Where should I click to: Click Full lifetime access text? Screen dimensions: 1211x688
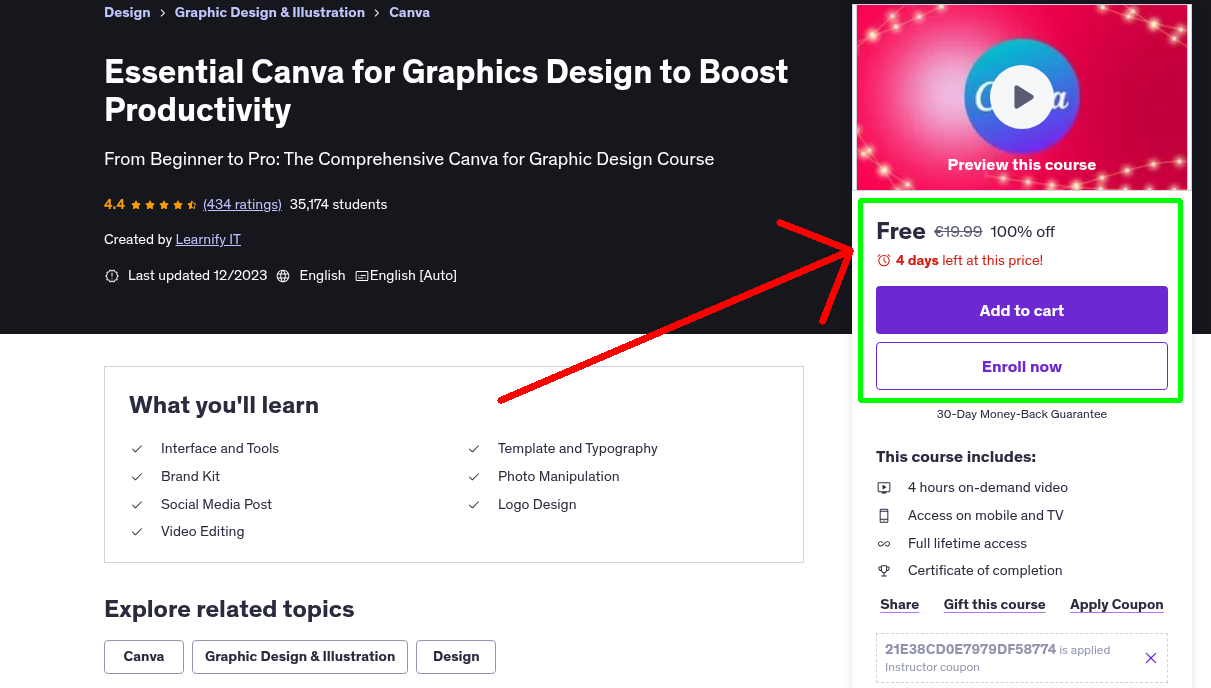[x=968, y=544]
